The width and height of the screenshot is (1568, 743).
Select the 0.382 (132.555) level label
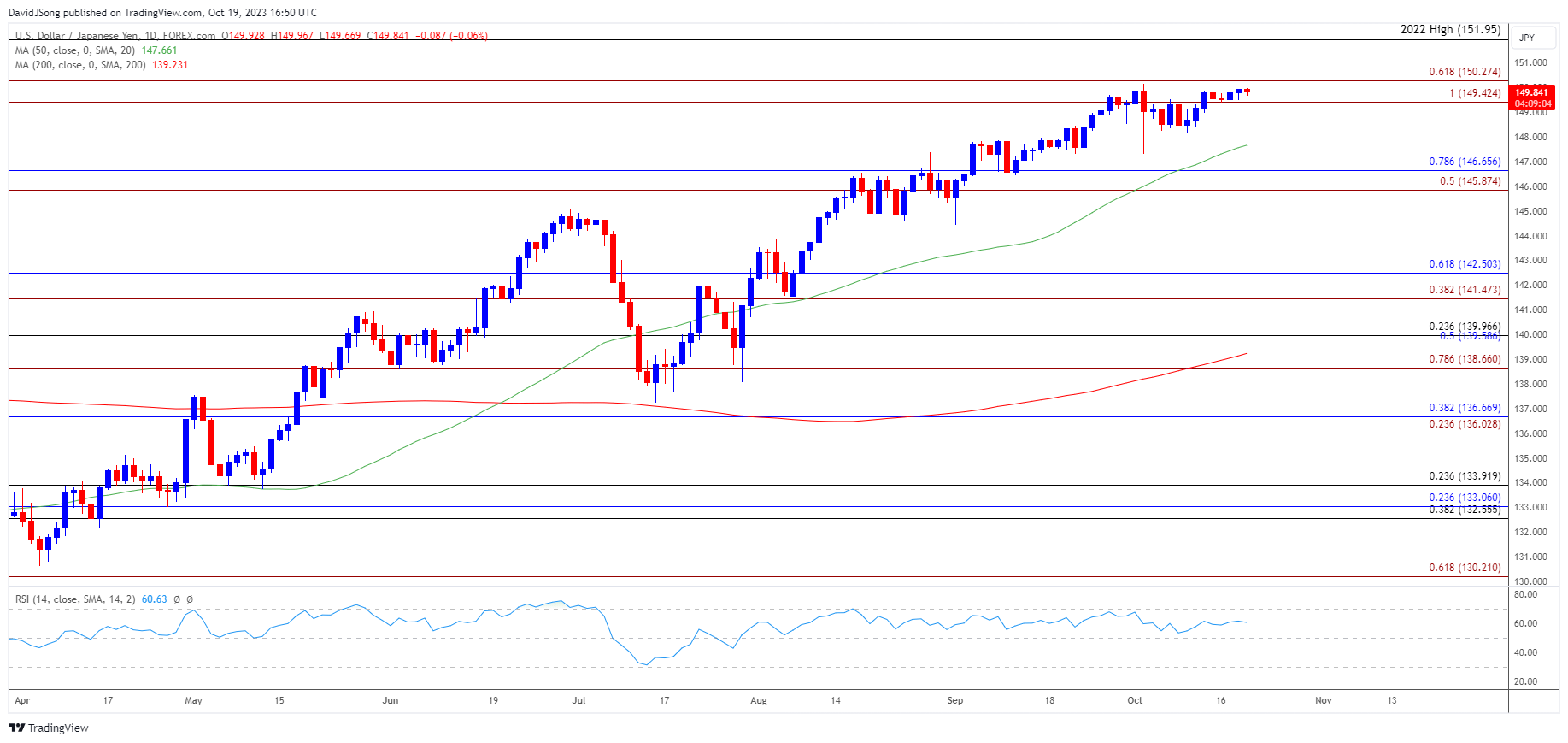(1465, 510)
